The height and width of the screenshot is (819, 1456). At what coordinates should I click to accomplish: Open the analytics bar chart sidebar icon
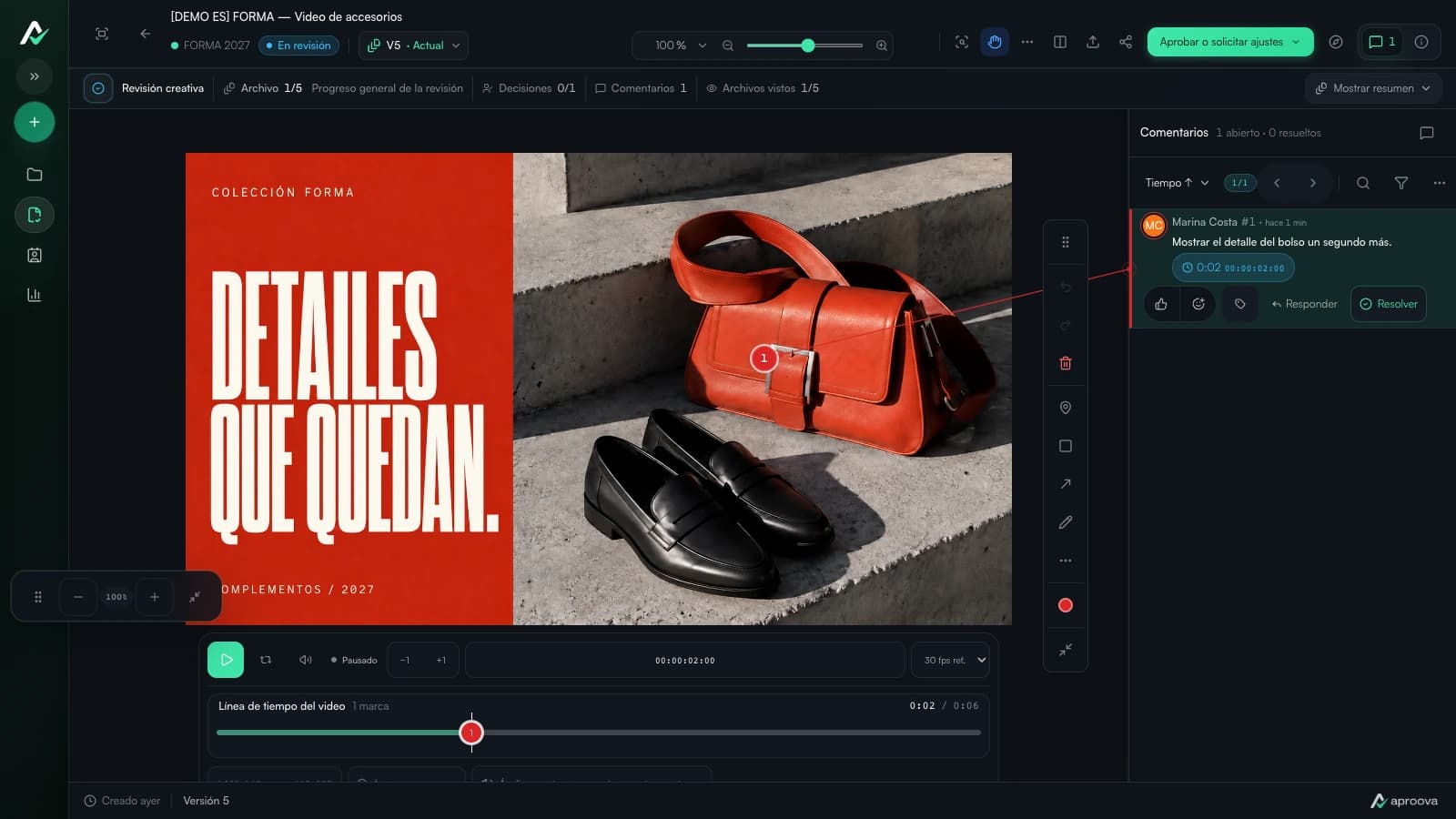click(x=35, y=295)
